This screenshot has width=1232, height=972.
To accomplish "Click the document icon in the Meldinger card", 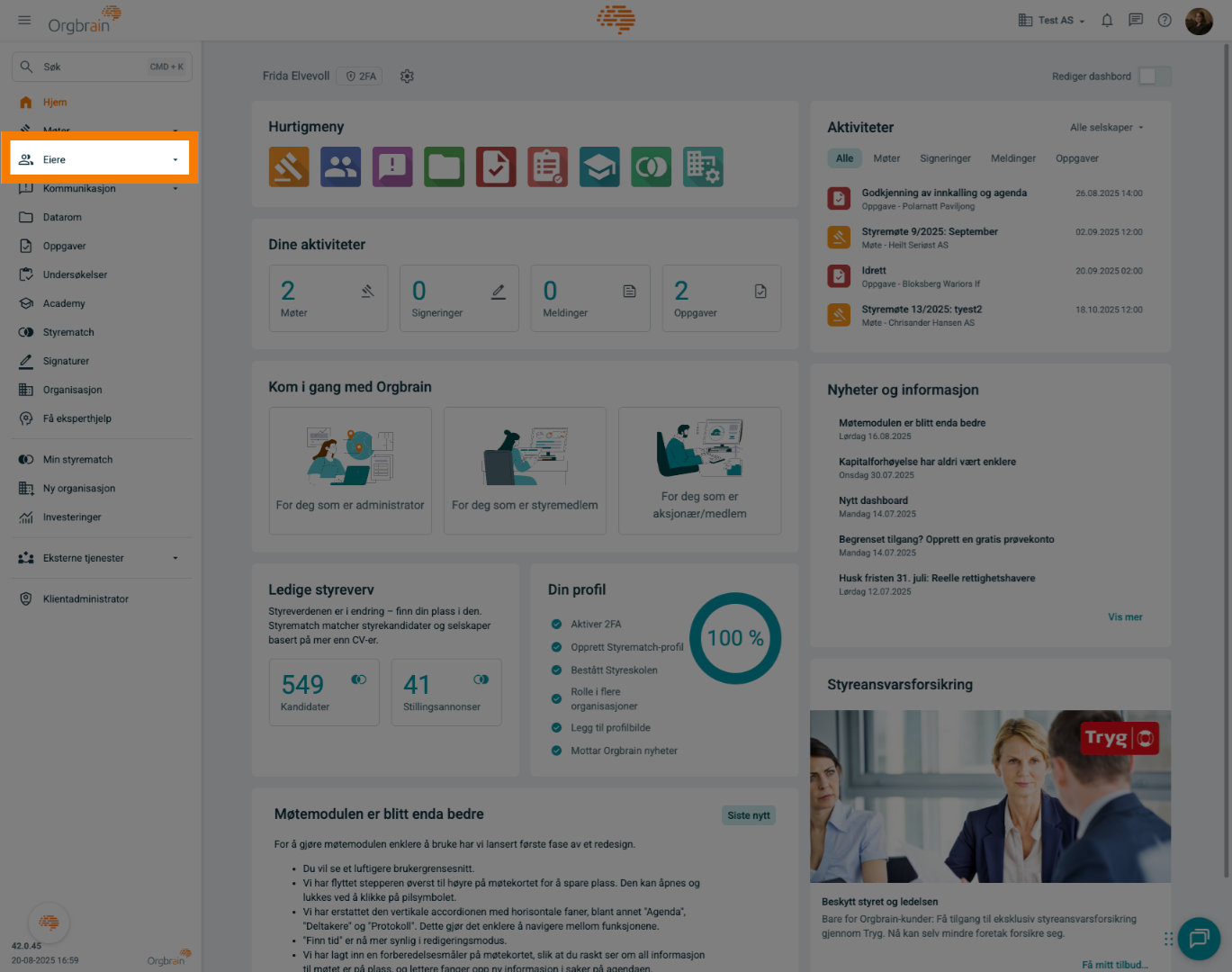I will 630,292.
